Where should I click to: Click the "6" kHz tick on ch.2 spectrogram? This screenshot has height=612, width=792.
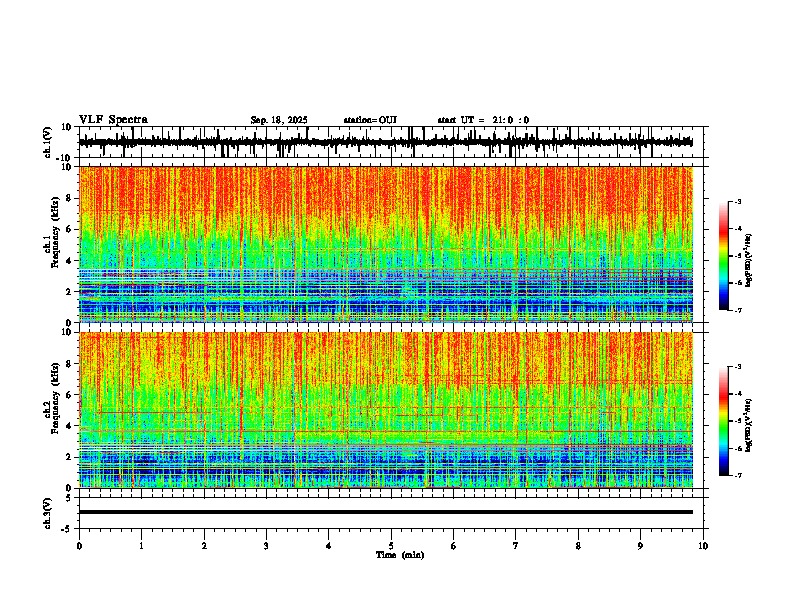click(x=71, y=395)
